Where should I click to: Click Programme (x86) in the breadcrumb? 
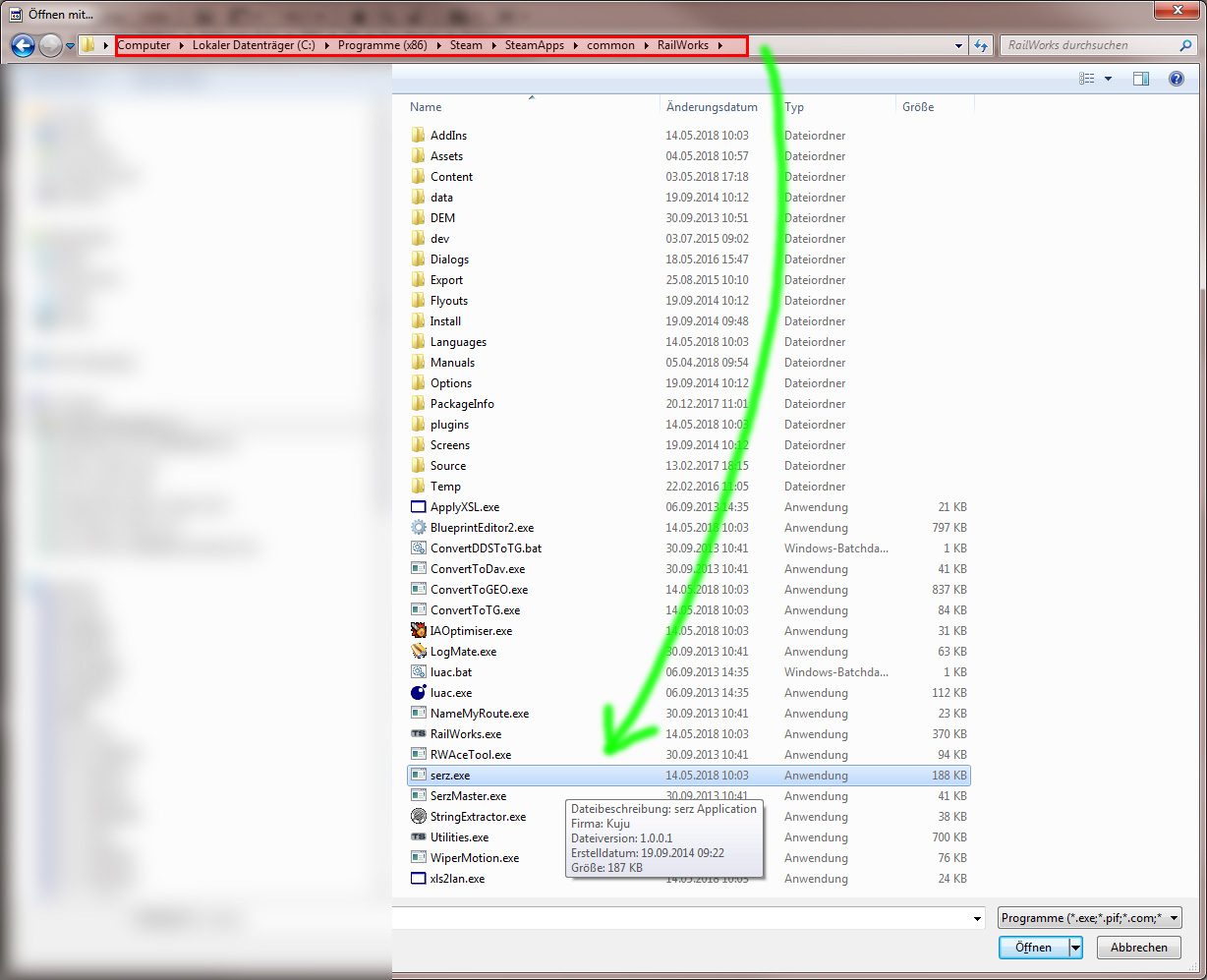coord(382,45)
